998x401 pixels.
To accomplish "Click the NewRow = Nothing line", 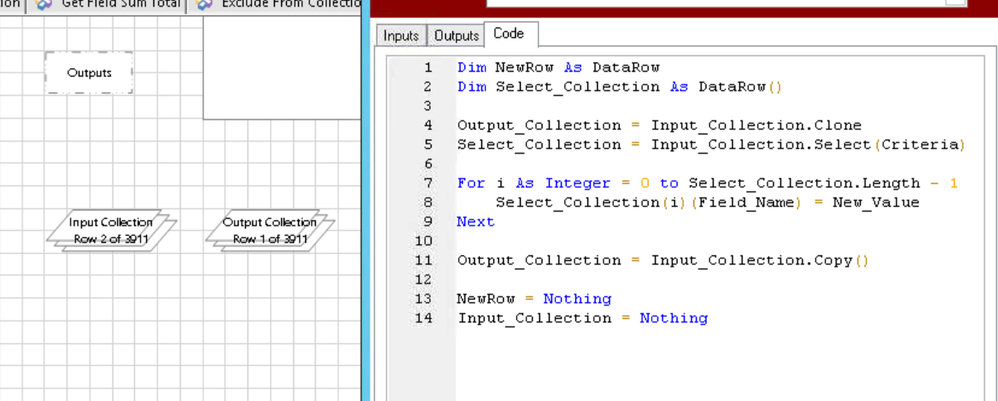I will pos(534,299).
